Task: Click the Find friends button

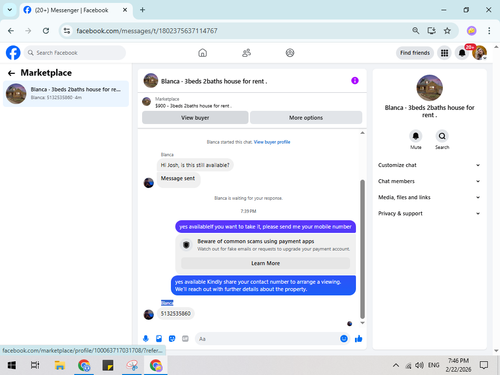Action: (x=415, y=53)
